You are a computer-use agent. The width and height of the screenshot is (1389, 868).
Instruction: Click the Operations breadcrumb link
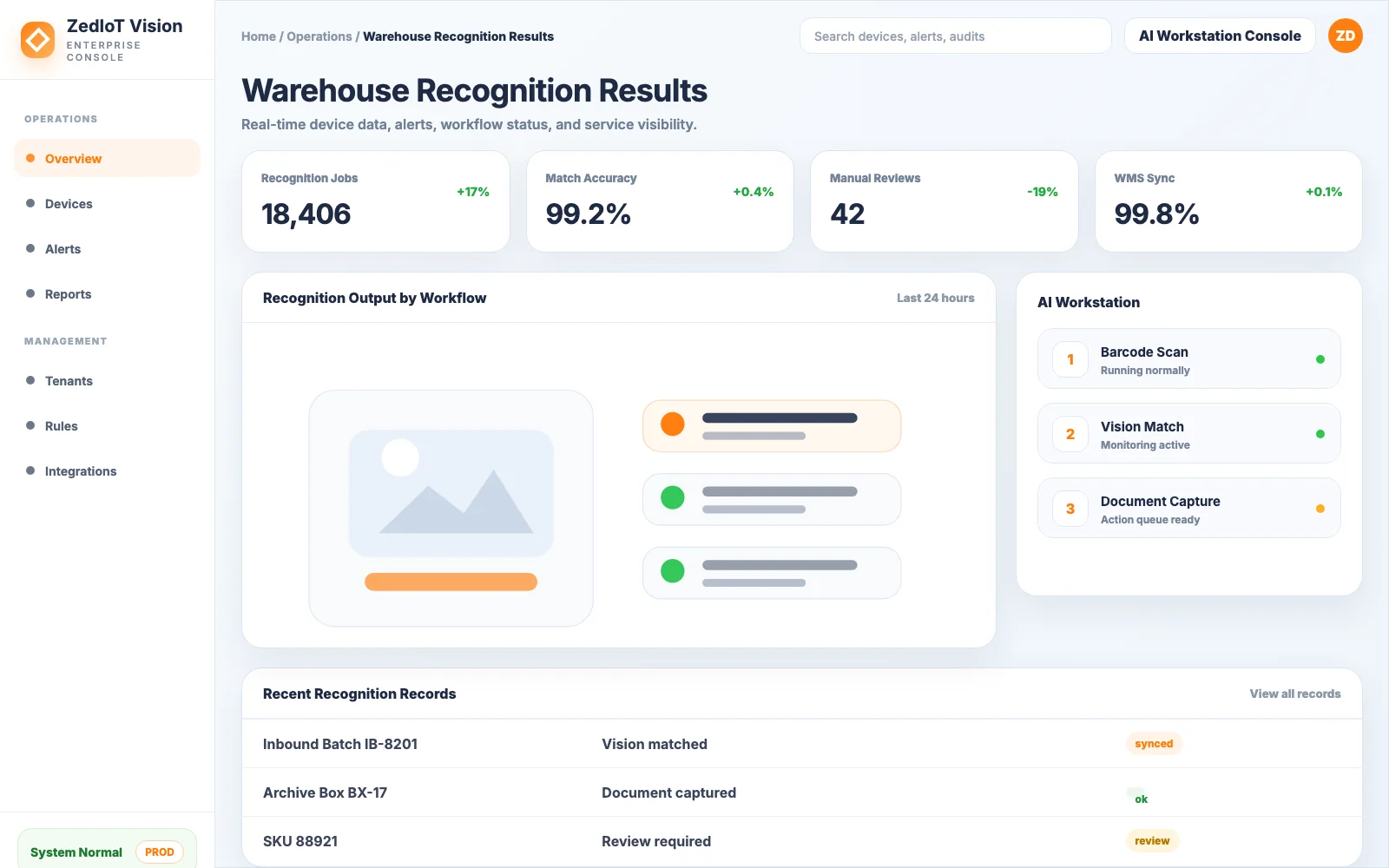pos(319,36)
